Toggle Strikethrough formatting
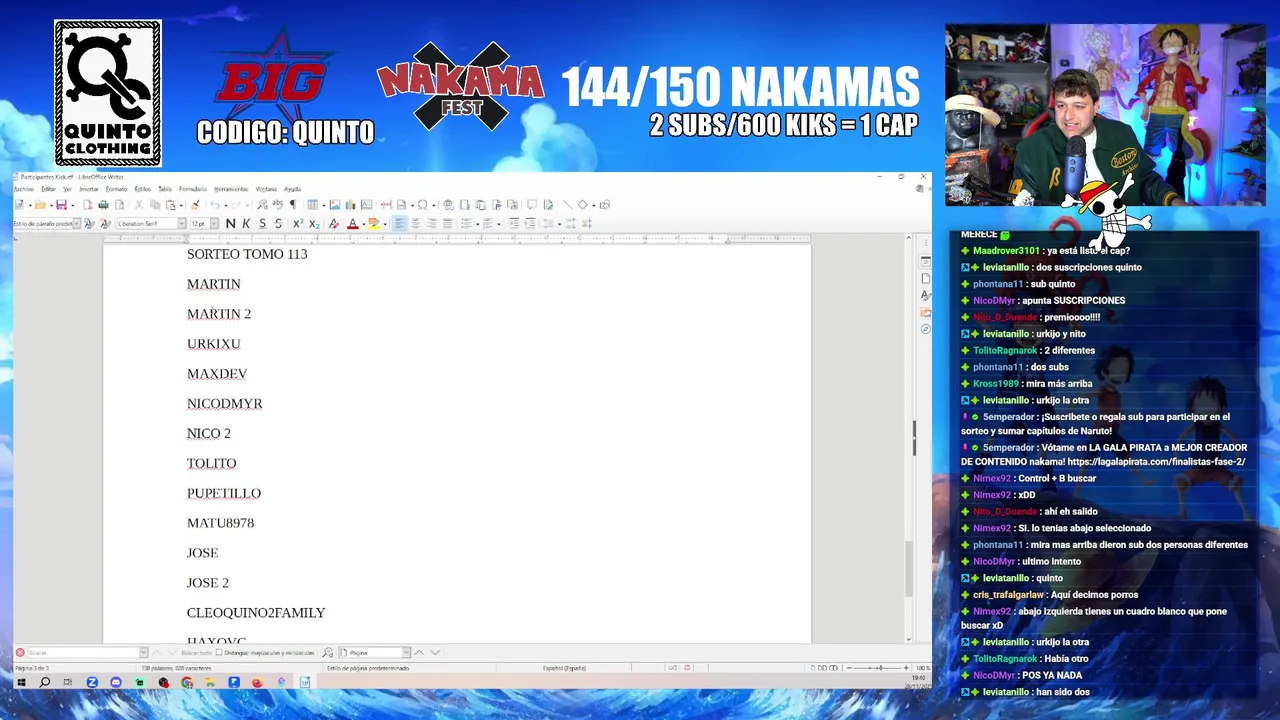Image resolution: width=1280 pixels, height=720 pixels. (x=278, y=224)
